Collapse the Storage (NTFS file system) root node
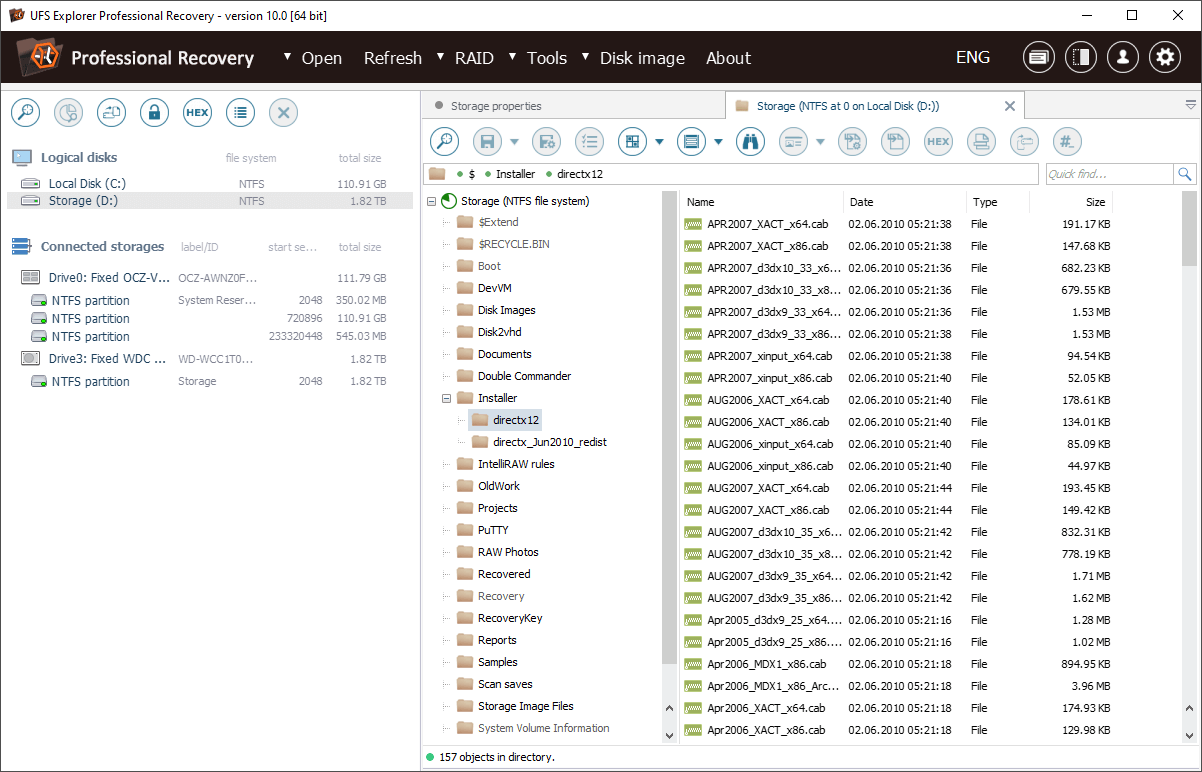Screen dimensions: 1202x772 pos(431,201)
